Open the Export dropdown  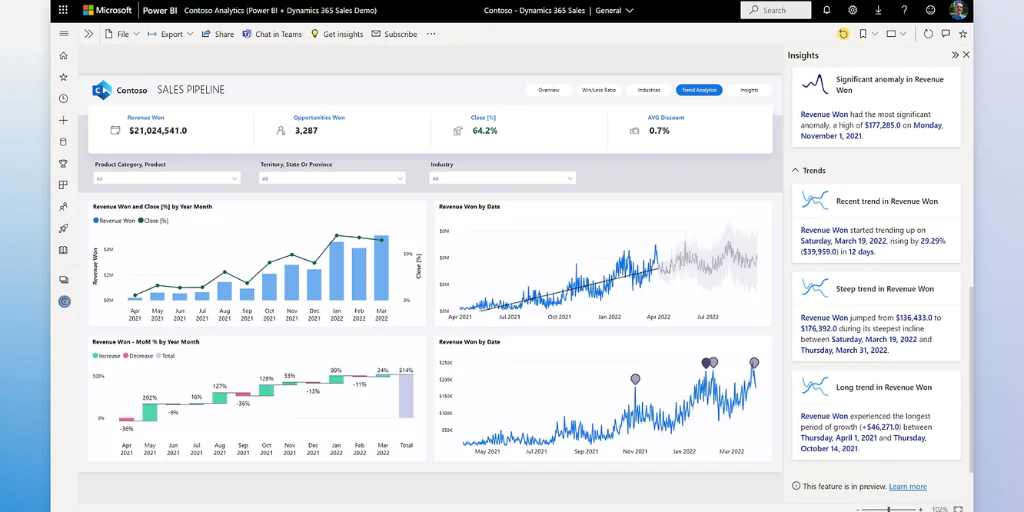coord(170,34)
